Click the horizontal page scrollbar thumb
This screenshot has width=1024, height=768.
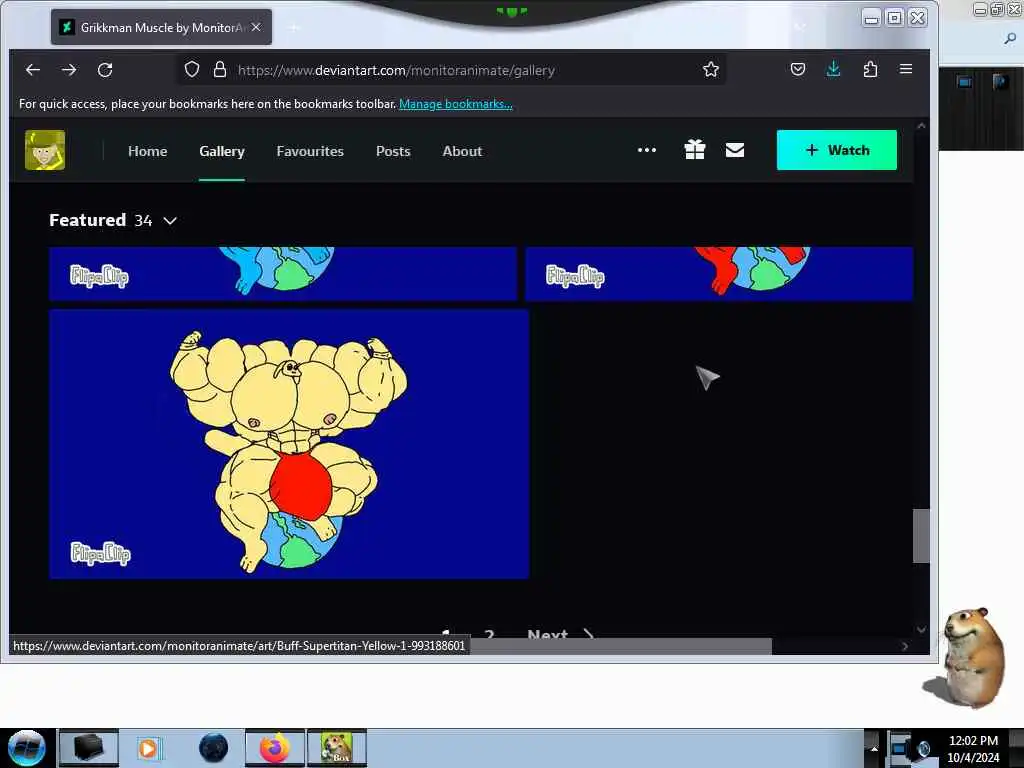coord(620,646)
